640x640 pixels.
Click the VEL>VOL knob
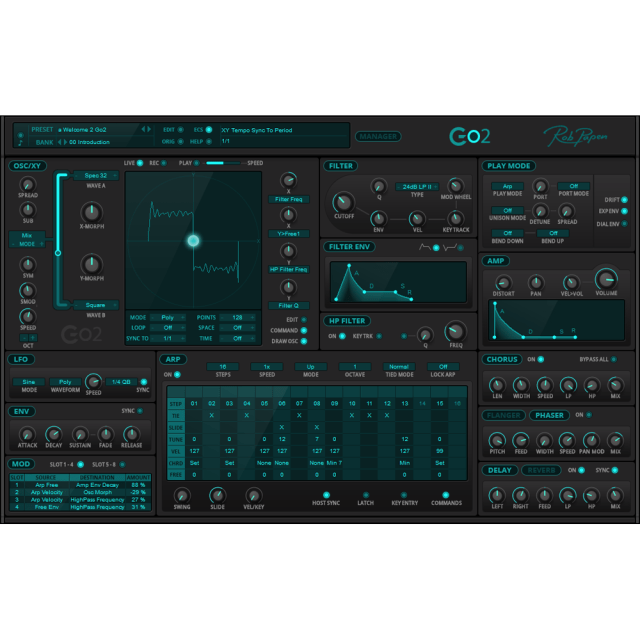click(571, 283)
